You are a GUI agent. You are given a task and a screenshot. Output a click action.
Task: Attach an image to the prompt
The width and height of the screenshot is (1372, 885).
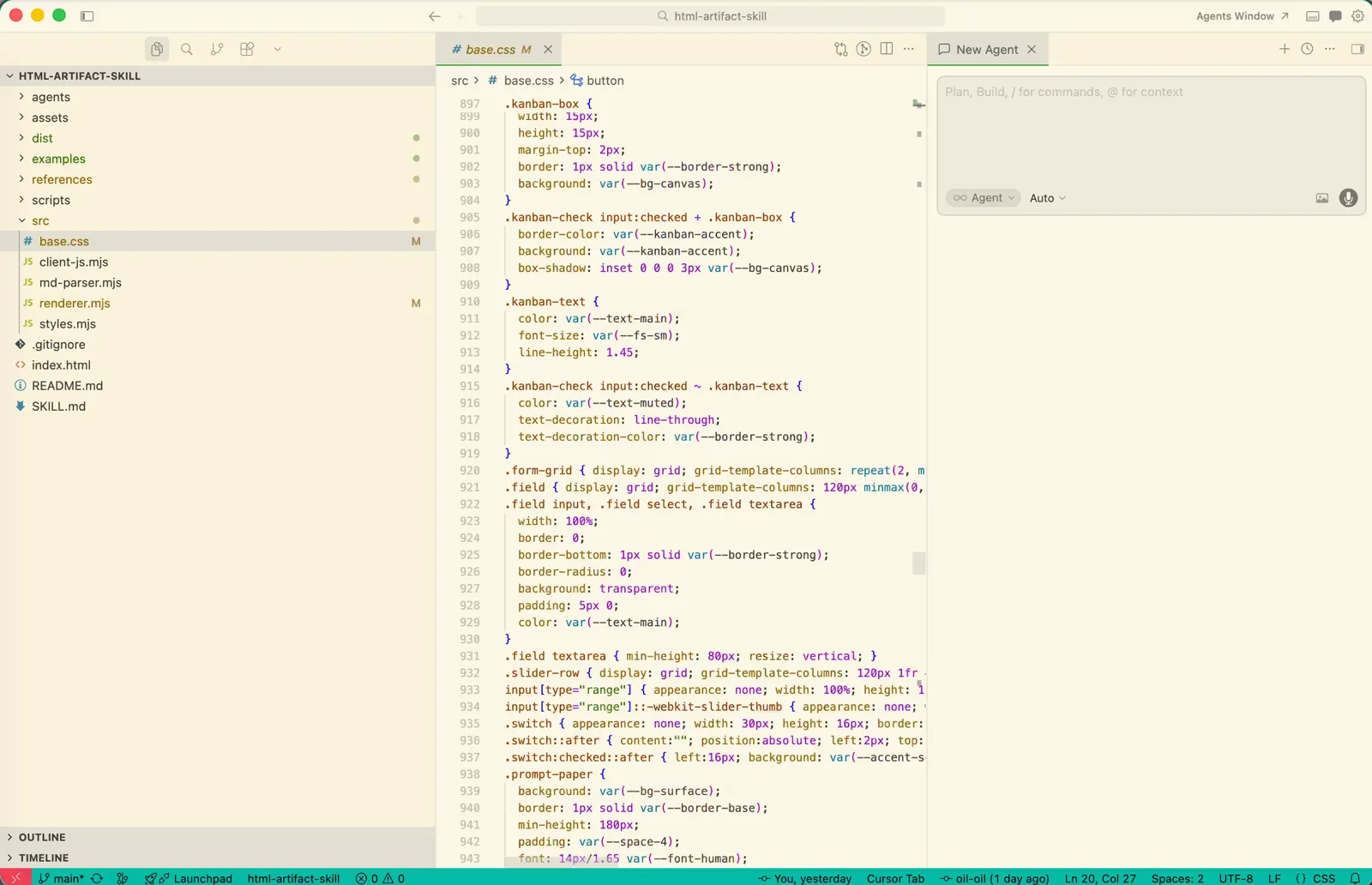pyautogui.click(x=1322, y=198)
